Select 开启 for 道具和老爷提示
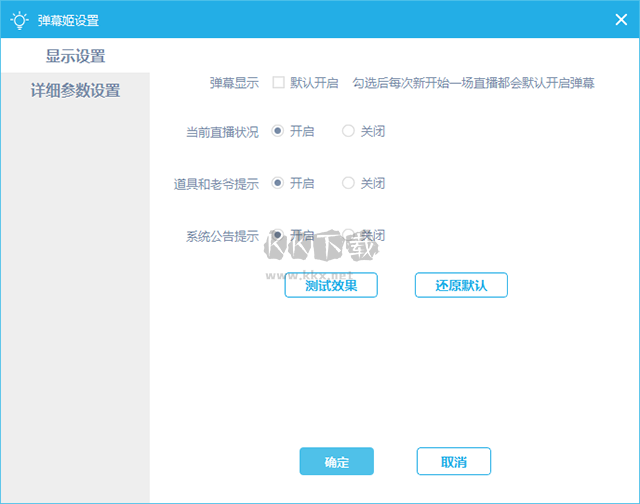 tap(278, 183)
